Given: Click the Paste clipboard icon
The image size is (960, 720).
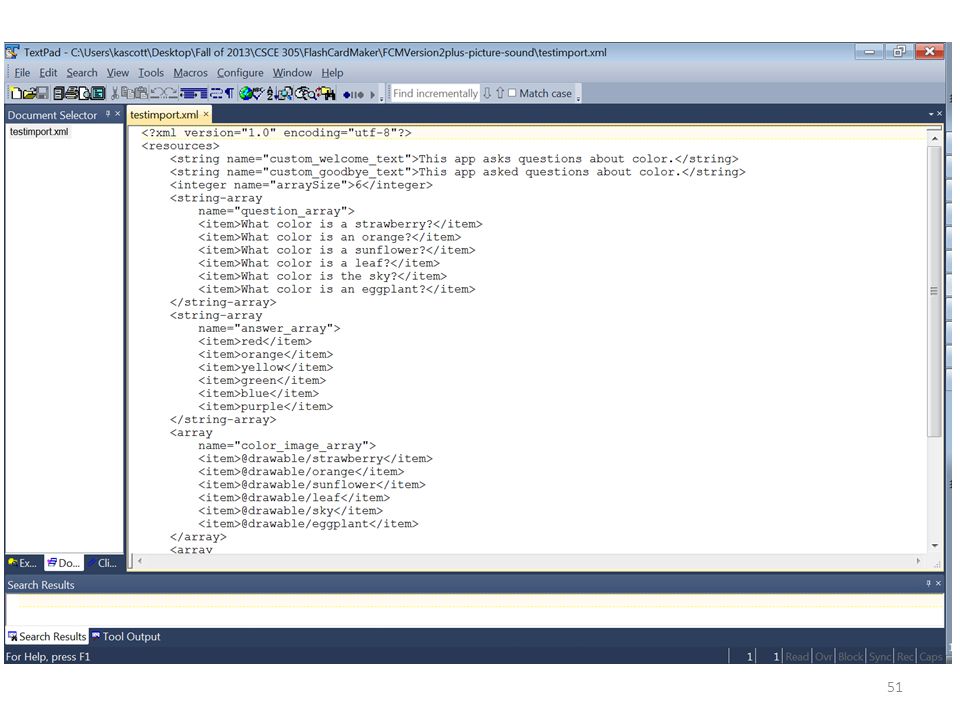Looking at the screenshot, I should click(x=141, y=93).
